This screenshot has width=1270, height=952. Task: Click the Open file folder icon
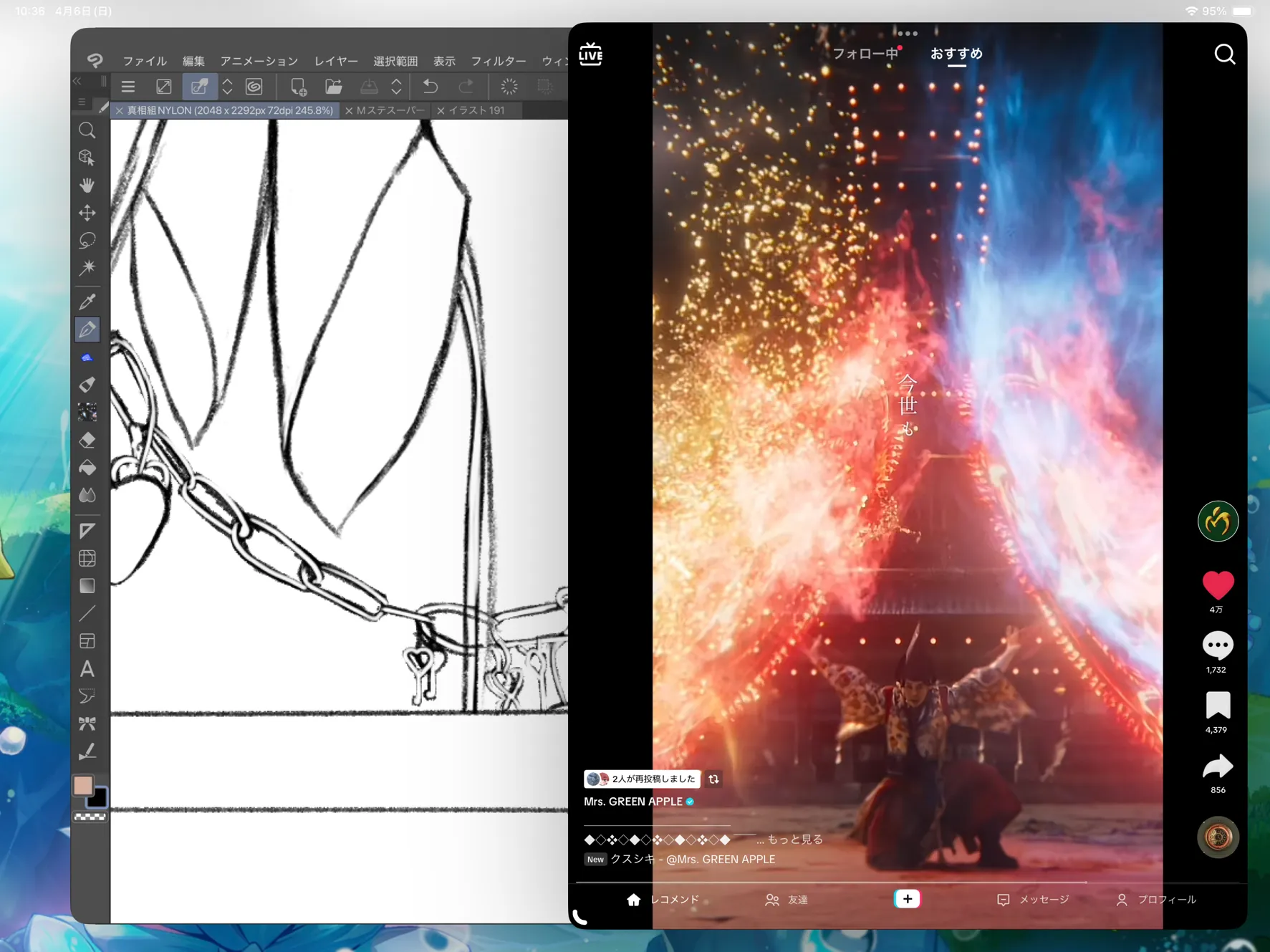334,87
